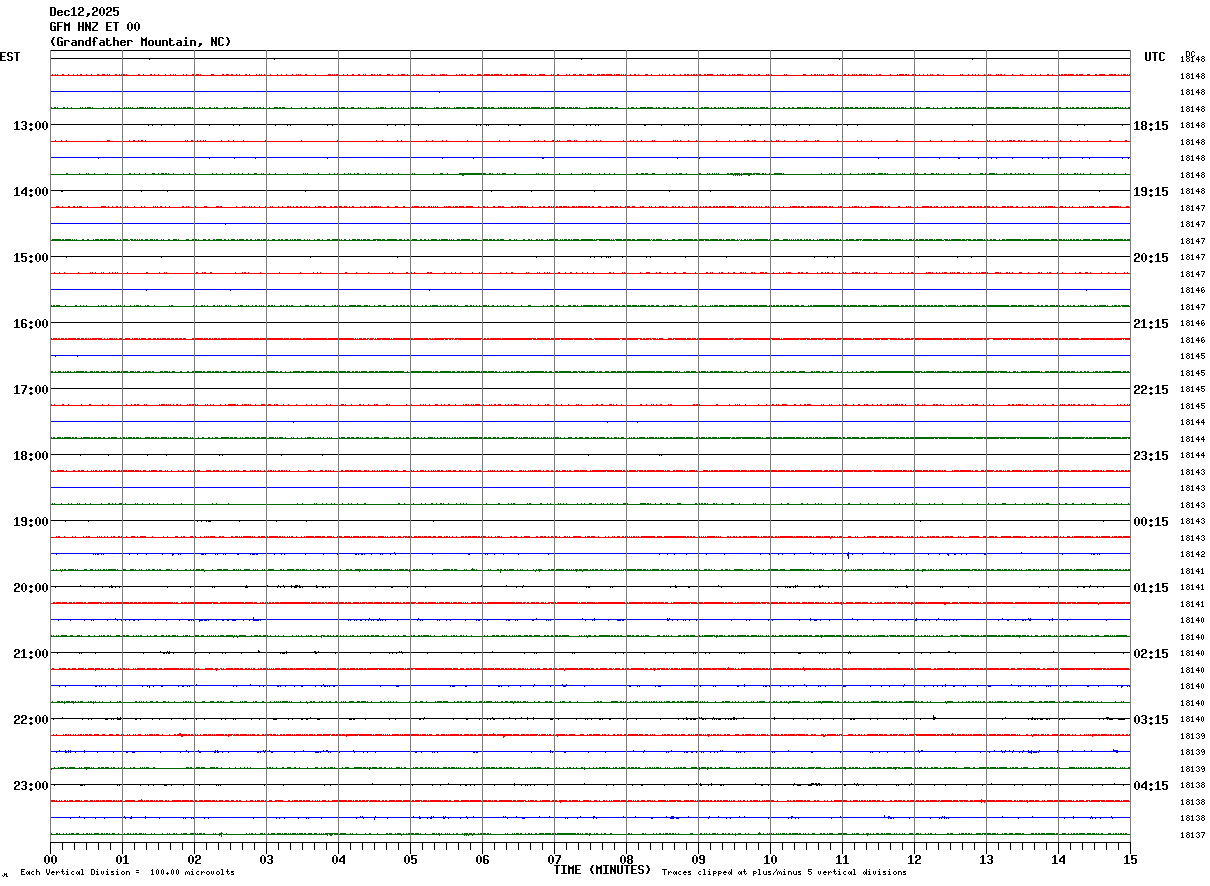The height and width of the screenshot is (886, 1210).
Task: Select the 14:00 EST row label
Action: click(x=30, y=192)
